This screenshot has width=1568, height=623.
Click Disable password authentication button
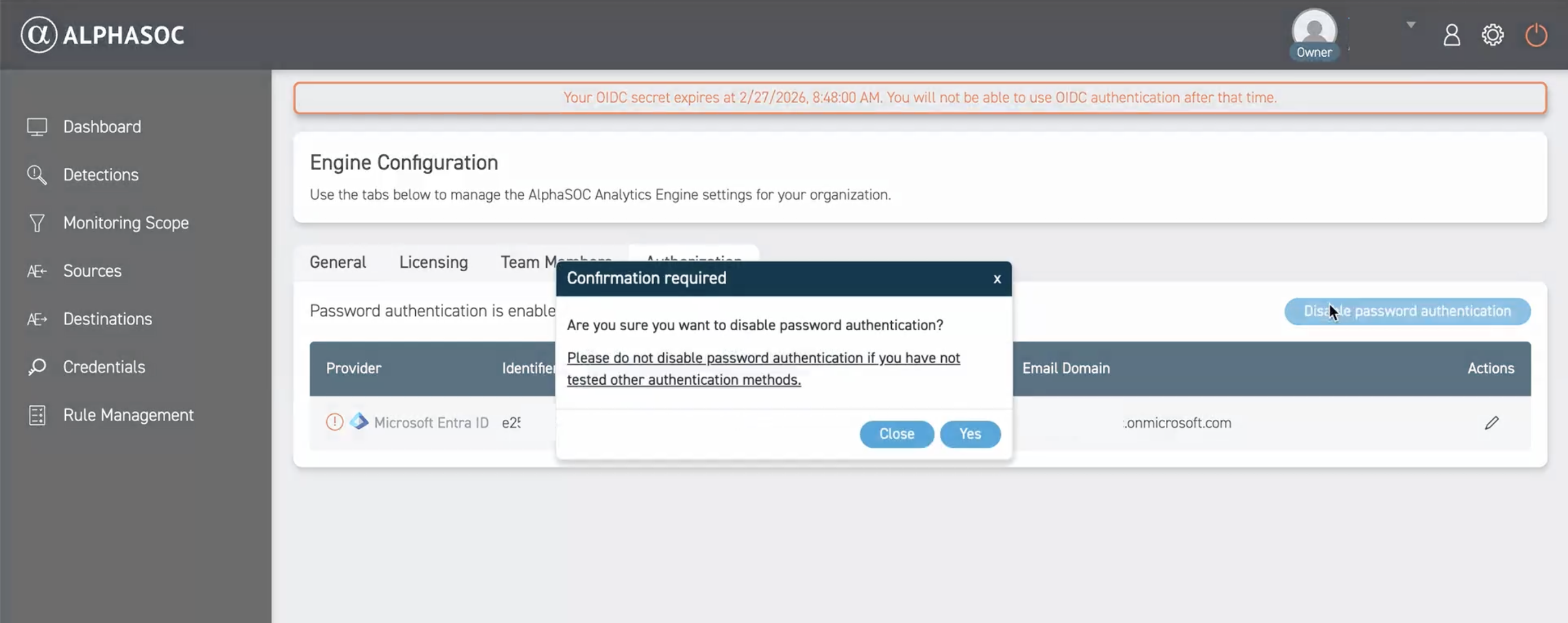pos(1407,312)
